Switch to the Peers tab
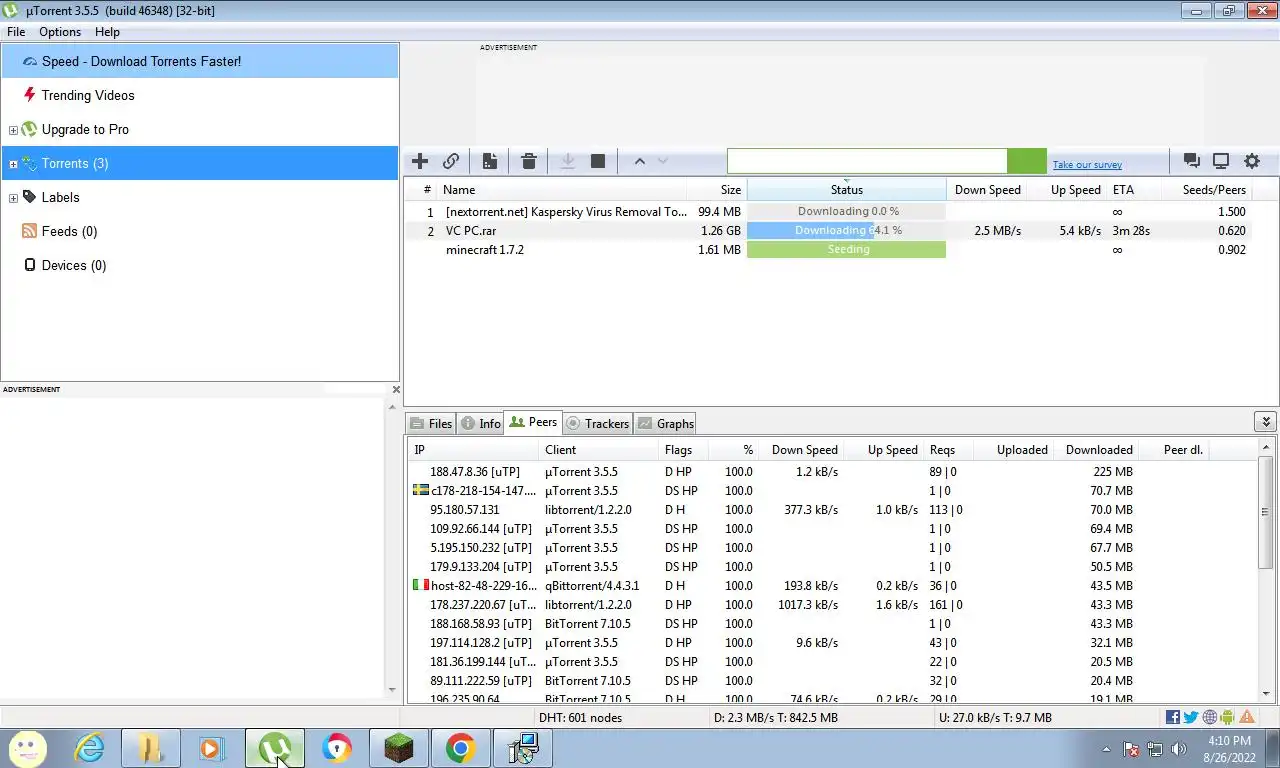This screenshot has height=768, width=1280. [x=533, y=422]
